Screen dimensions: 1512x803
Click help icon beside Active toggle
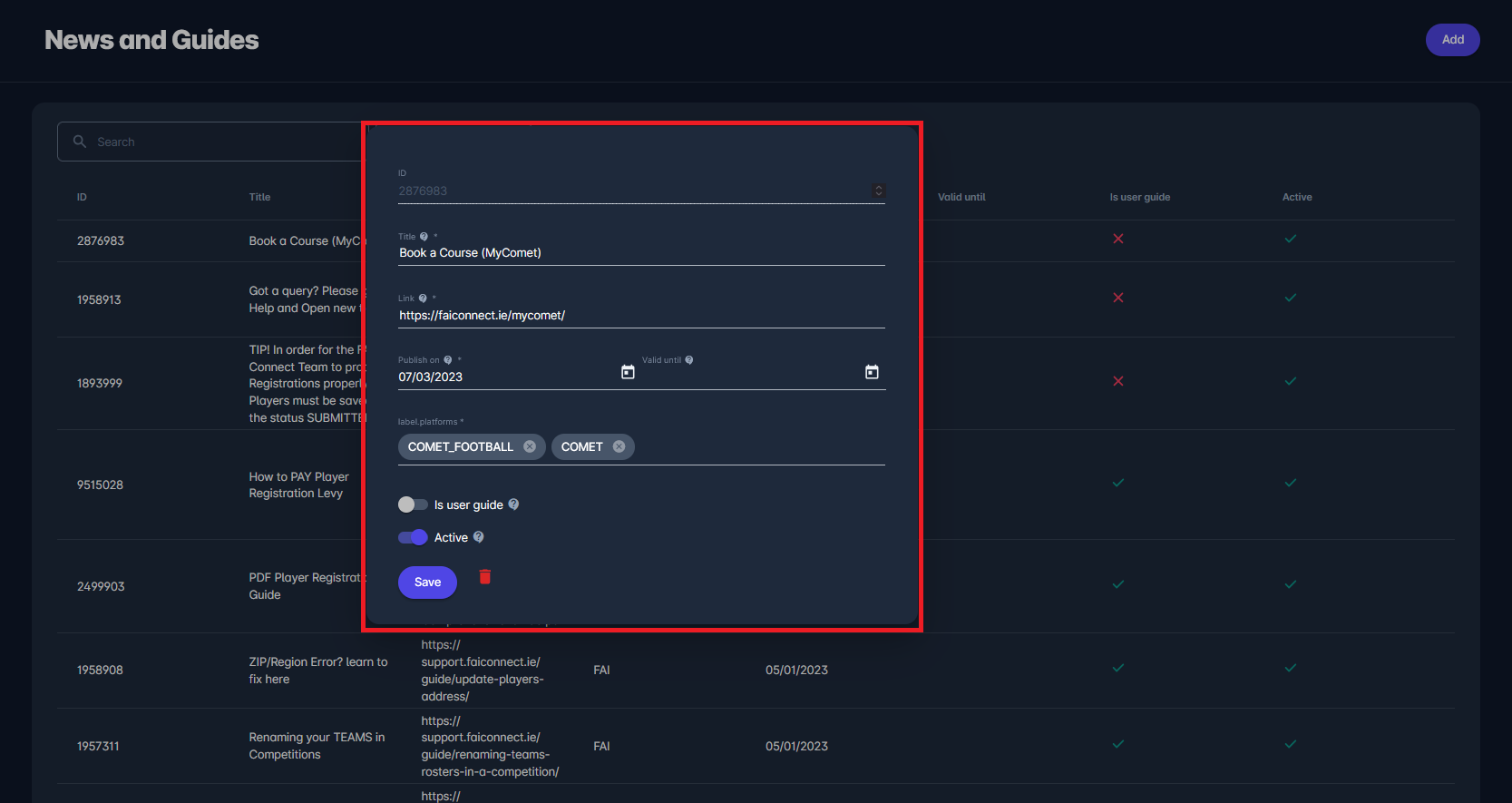click(x=479, y=537)
